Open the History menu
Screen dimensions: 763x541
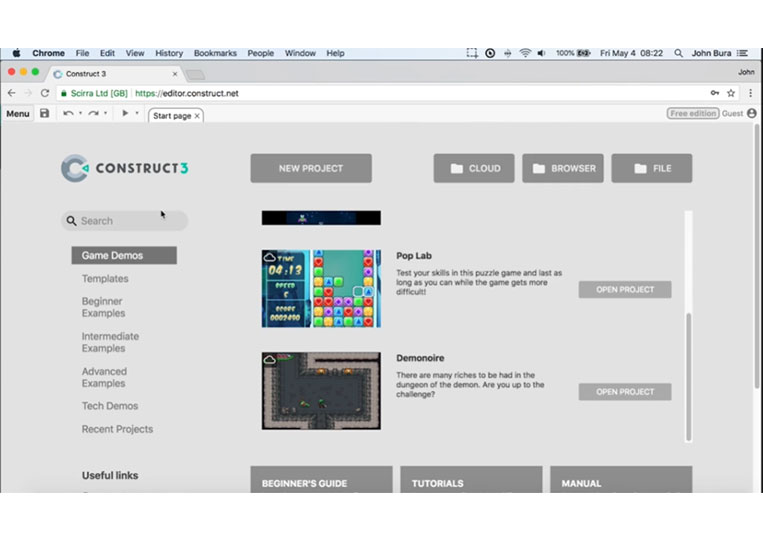(x=169, y=53)
